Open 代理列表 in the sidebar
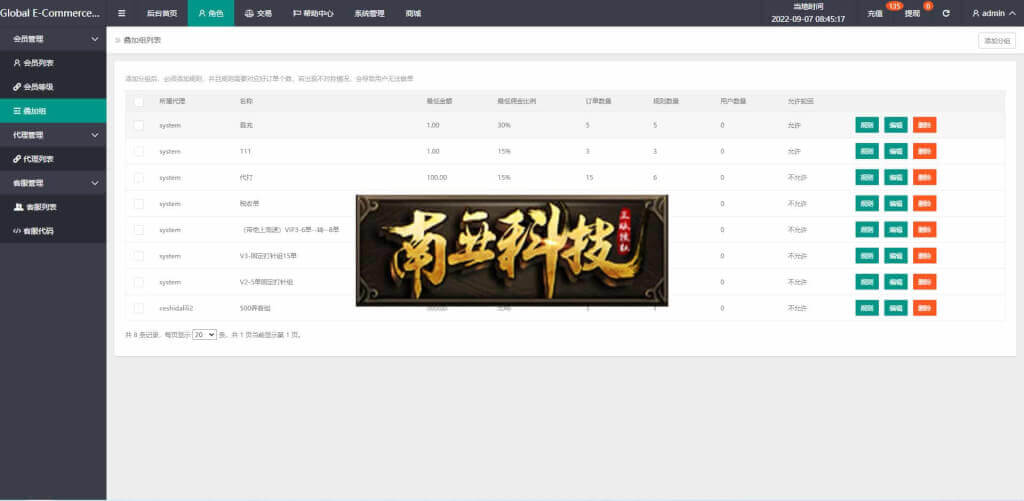1024x501 pixels. [x=53, y=159]
